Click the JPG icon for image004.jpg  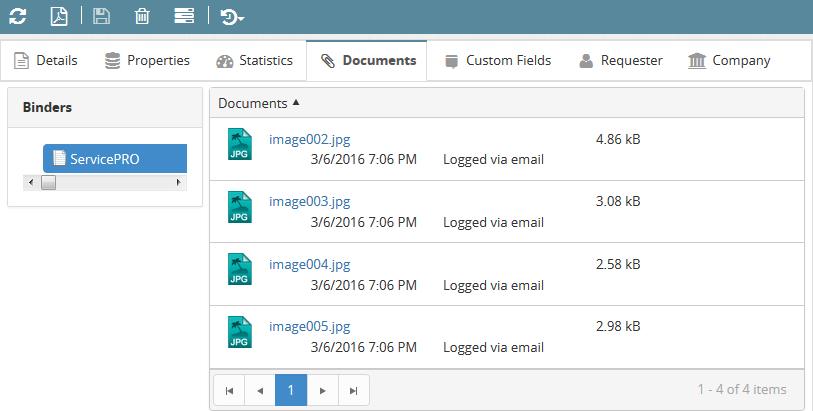click(239, 270)
